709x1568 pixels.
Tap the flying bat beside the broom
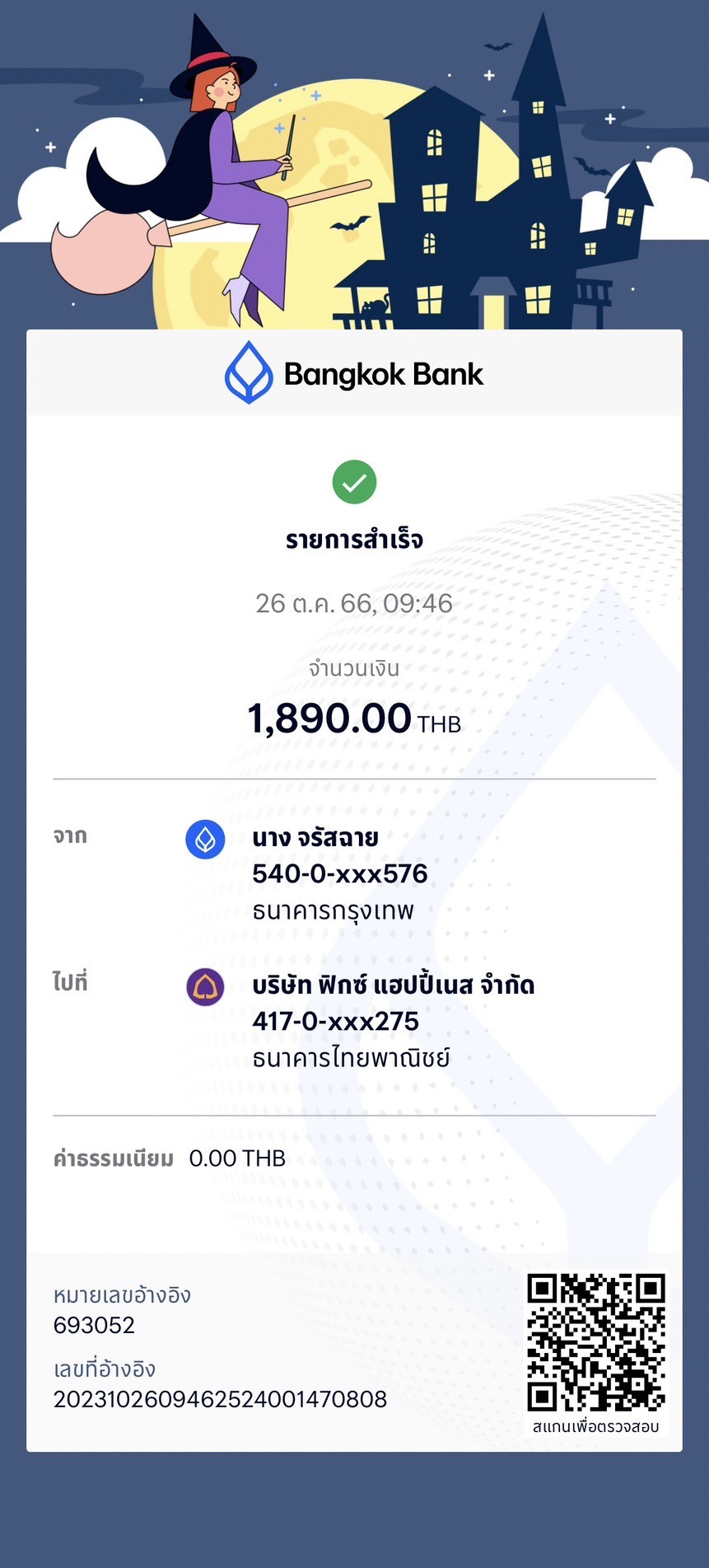[350, 223]
